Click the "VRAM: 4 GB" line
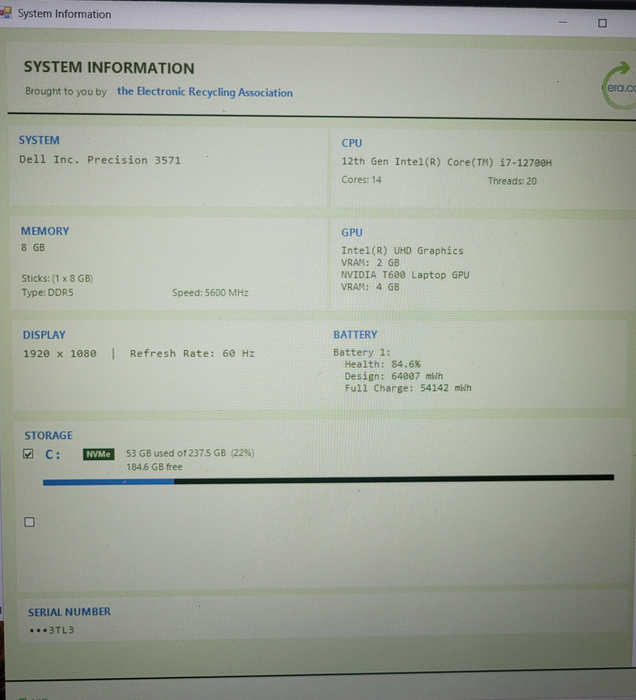The image size is (636, 700). click(x=370, y=287)
